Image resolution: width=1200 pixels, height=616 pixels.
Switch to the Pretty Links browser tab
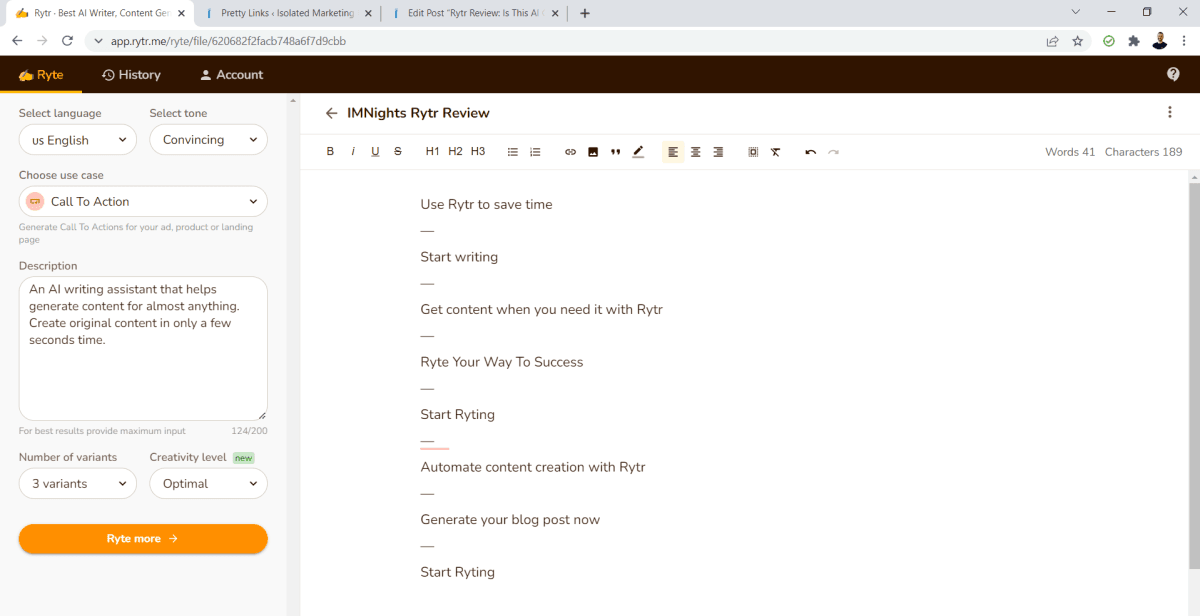[287, 13]
